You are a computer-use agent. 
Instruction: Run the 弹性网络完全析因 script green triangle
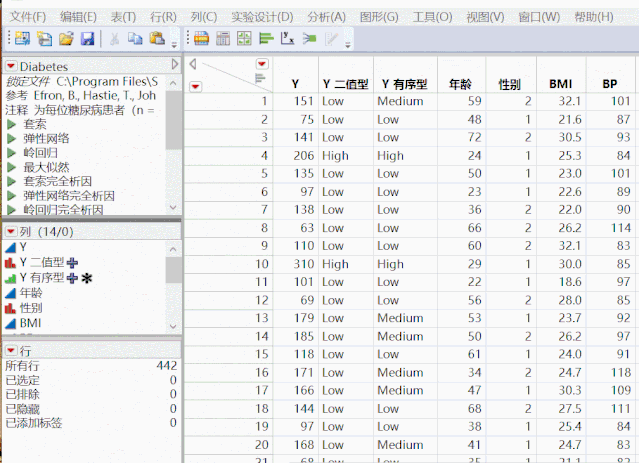click(12, 196)
